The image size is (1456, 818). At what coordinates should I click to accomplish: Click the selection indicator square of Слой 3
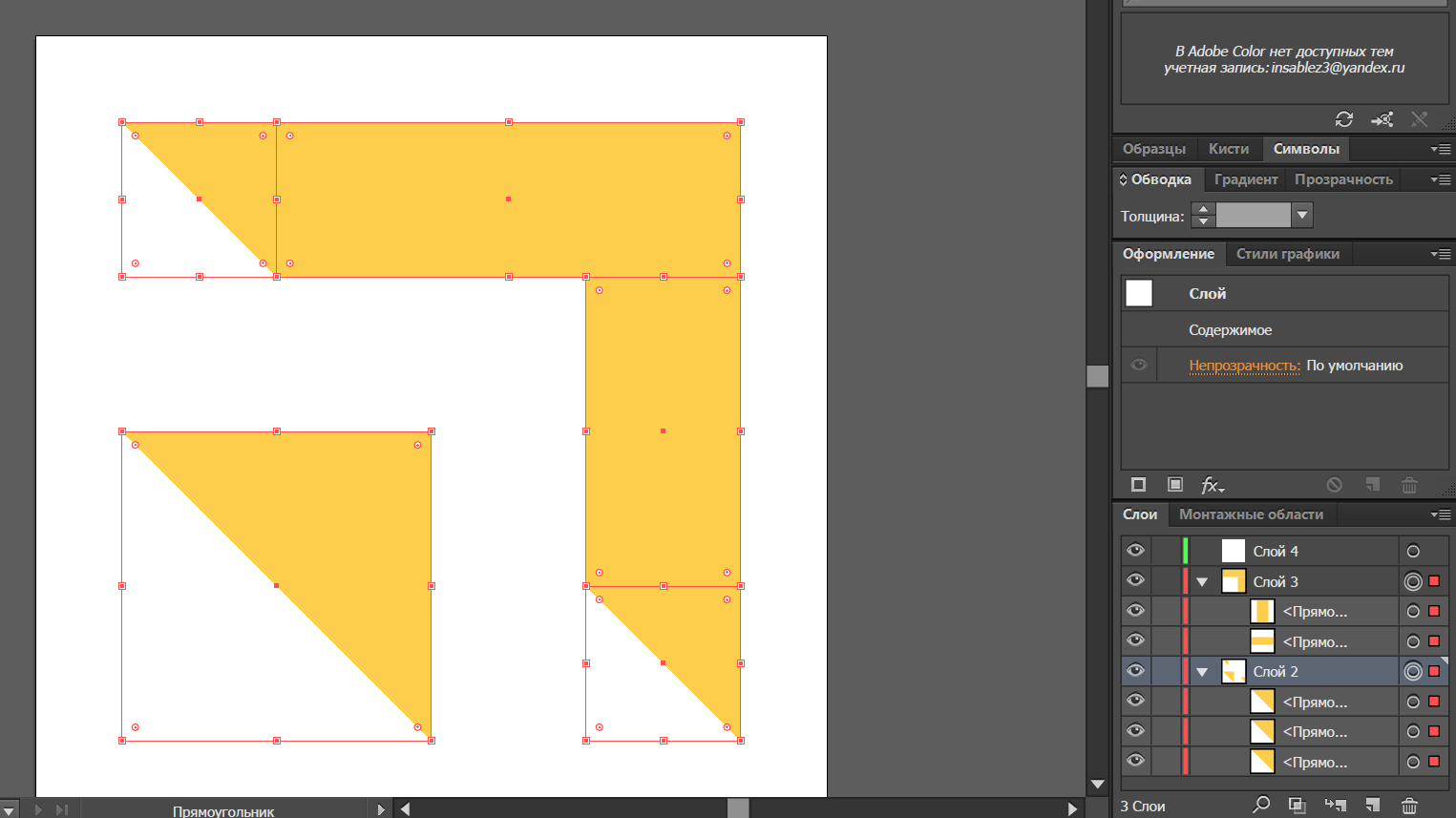pyautogui.click(x=1434, y=581)
